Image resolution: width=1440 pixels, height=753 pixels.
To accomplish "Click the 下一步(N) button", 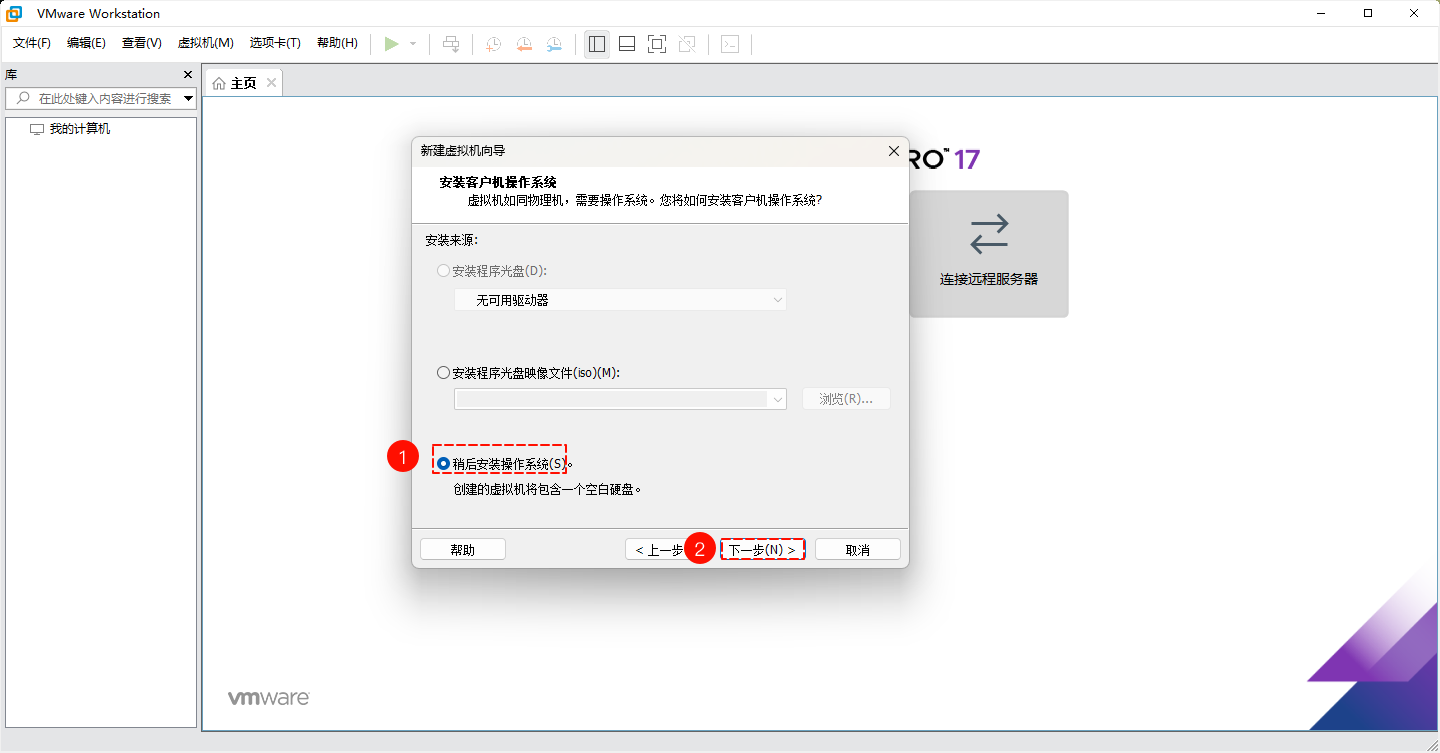I will (x=763, y=548).
